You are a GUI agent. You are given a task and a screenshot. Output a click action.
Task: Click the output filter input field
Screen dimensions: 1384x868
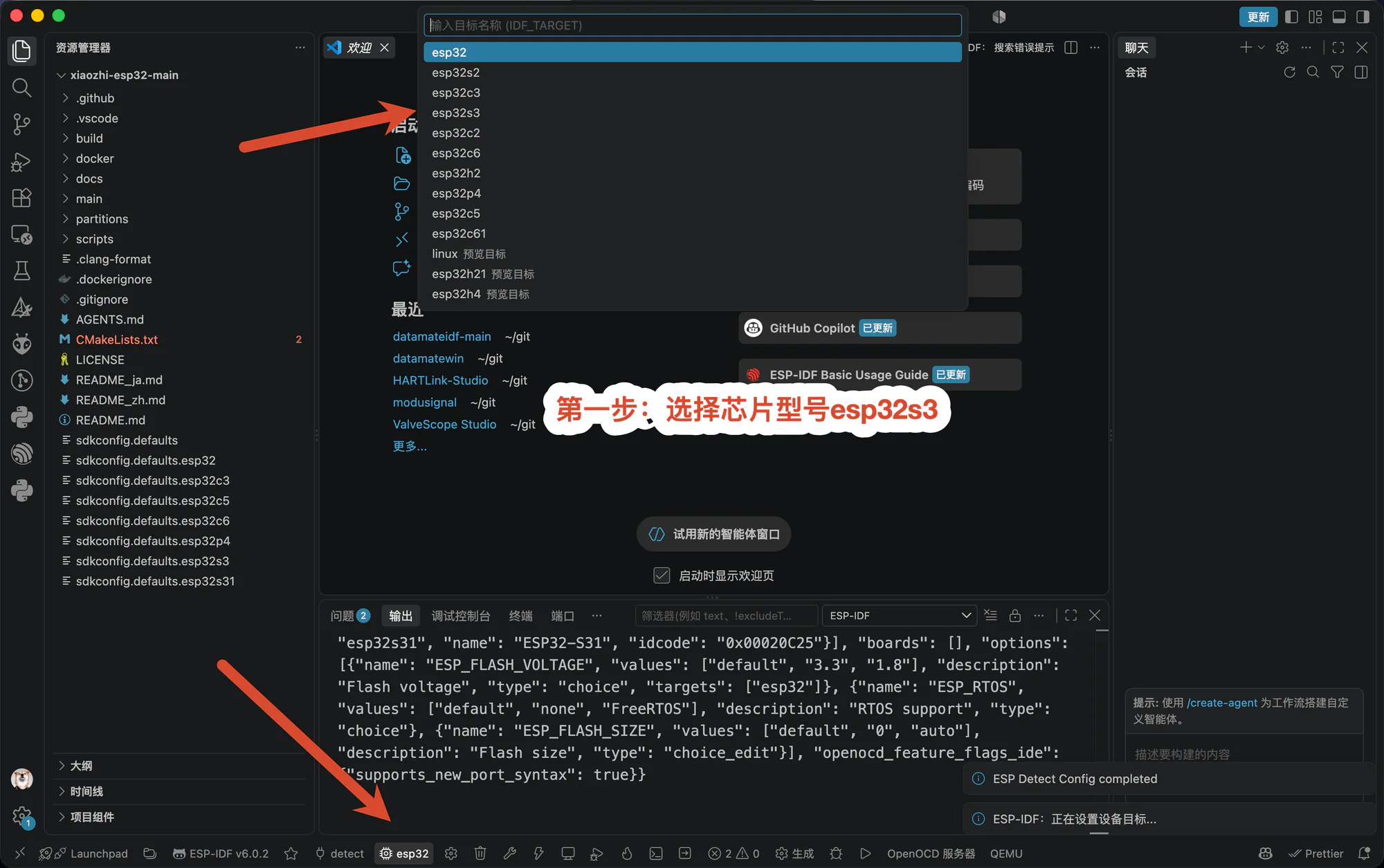click(726, 616)
